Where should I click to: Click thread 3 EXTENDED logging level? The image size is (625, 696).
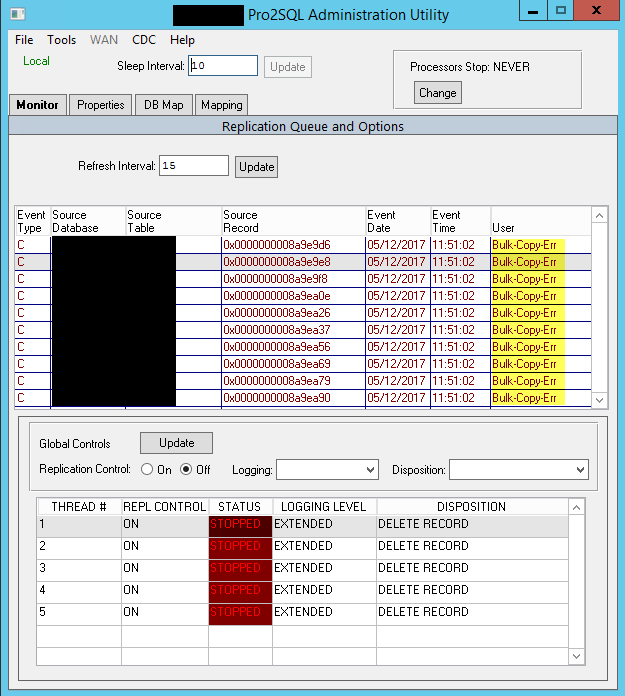tap(324, 568)
